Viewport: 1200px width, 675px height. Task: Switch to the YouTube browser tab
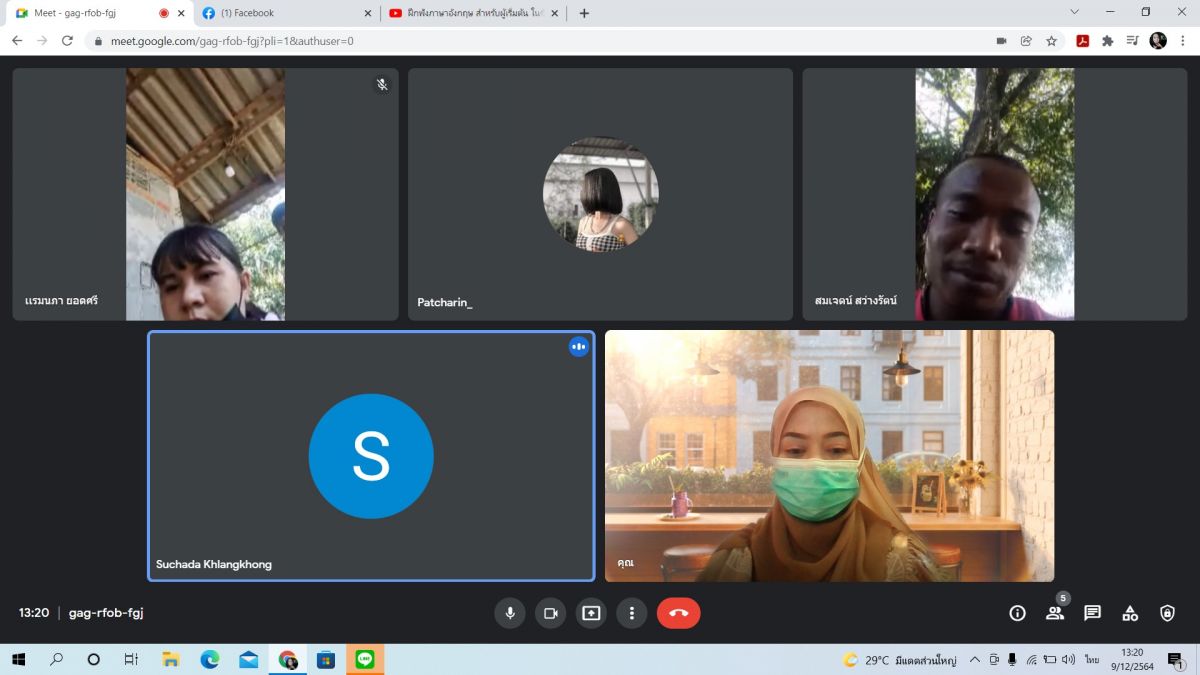[x=470, y=13]
